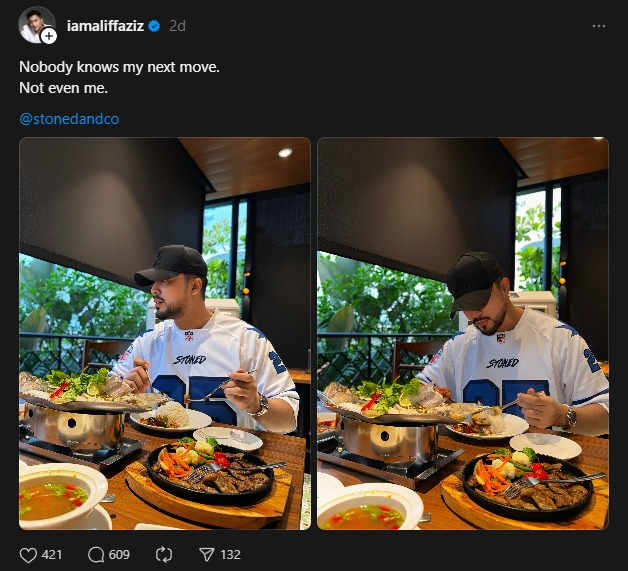The width and height of the screenshot is (628, 571).
Task: Open the right photo of the post
Action: (463, 333)
